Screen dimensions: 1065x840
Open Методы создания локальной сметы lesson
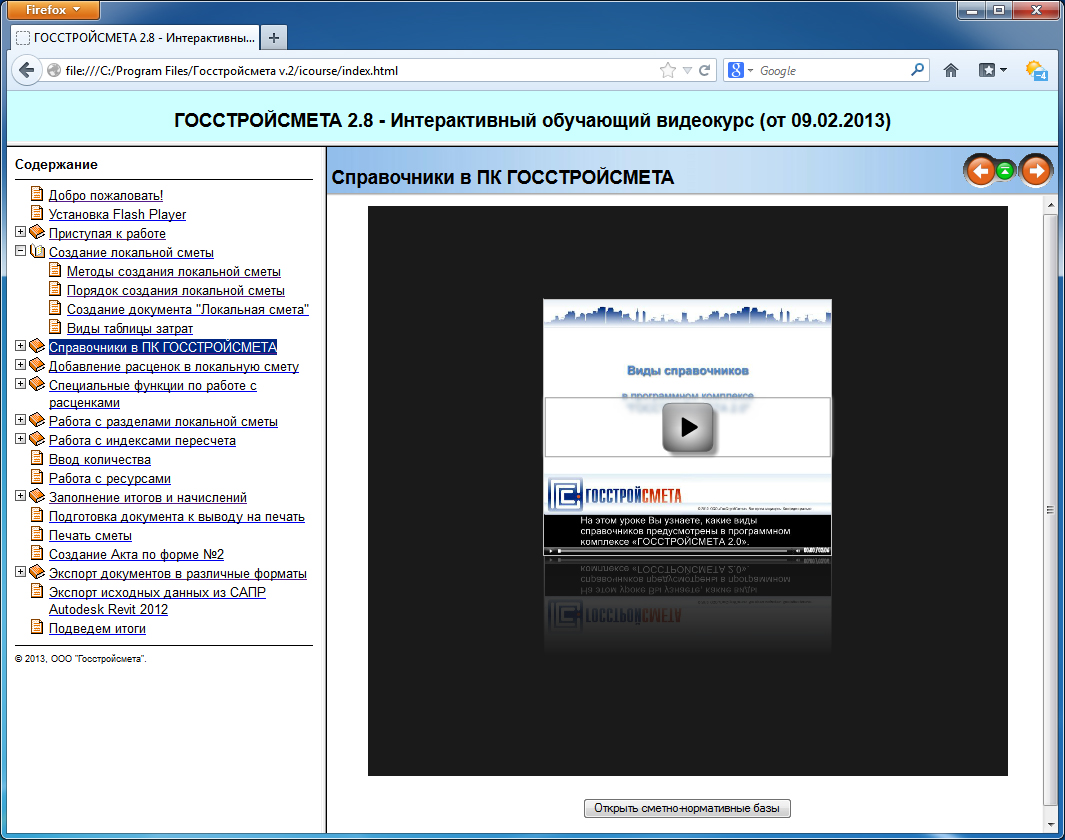[x=174, y=272]
